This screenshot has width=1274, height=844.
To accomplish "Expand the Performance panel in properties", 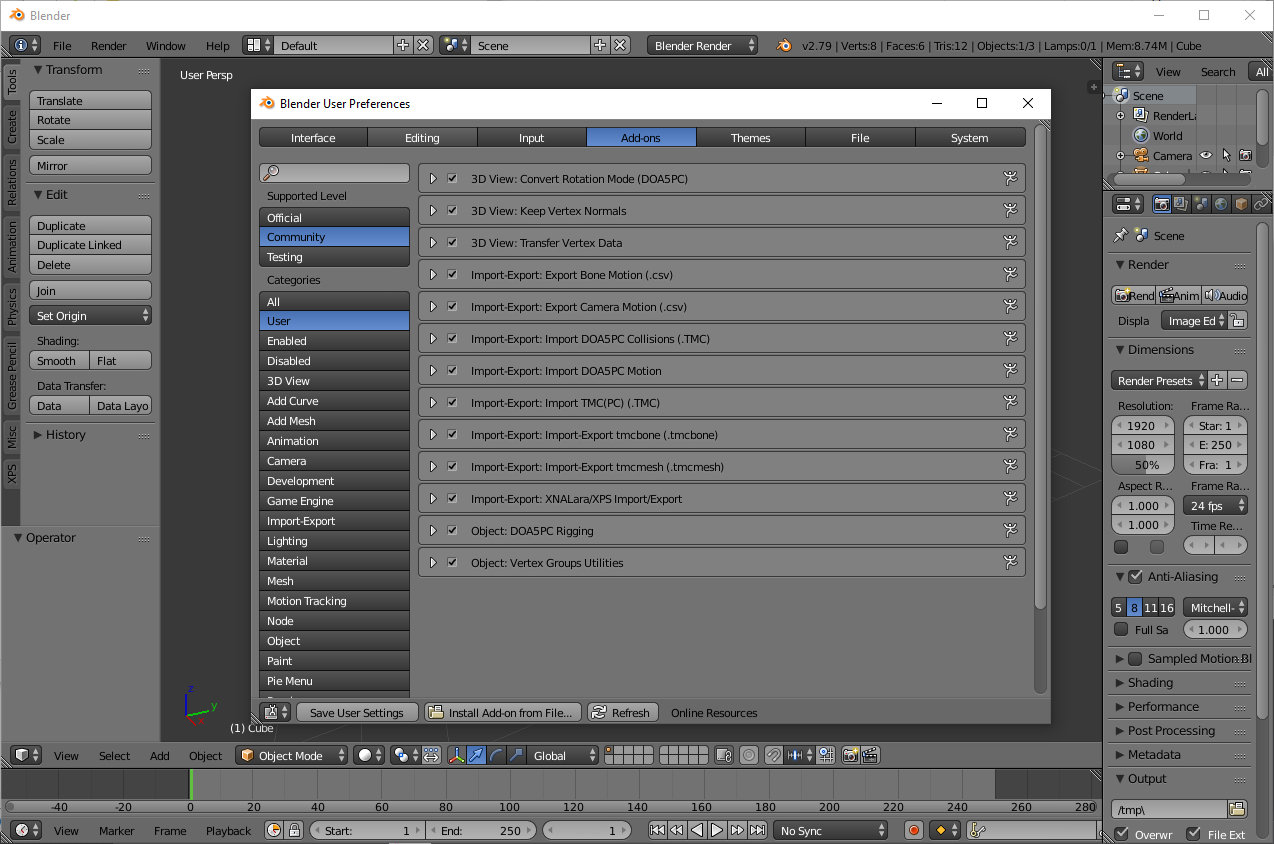I will tap(1120, 707).
